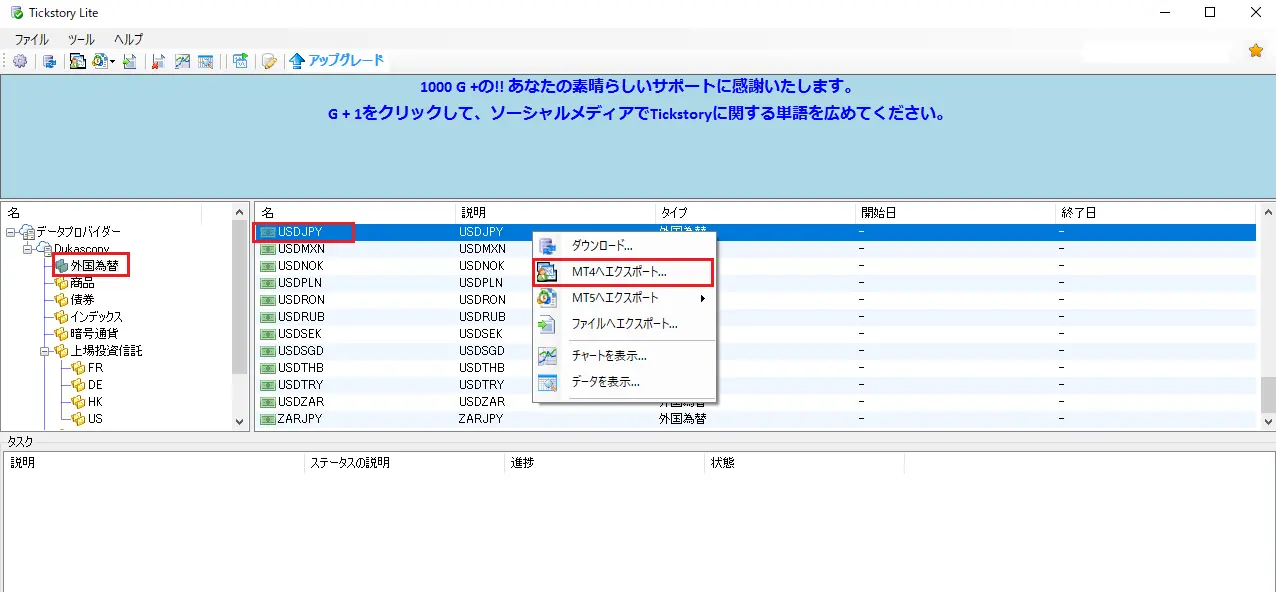The height and width of the screenshot is (592, 1276).
Task: Click the MT5 export toolbar icon
Action: pos(100,61)
